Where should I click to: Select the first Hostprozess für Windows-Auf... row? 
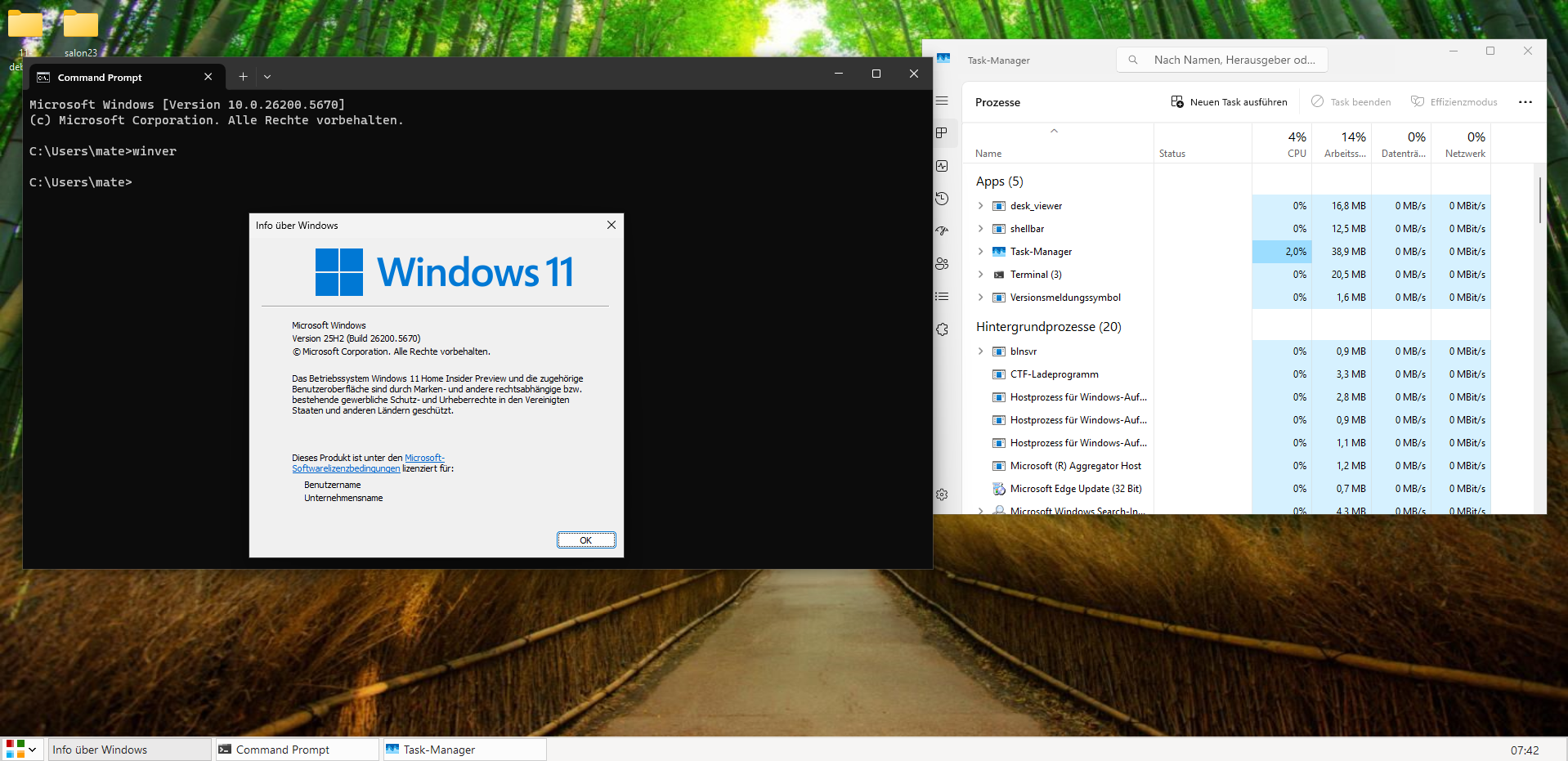tap(1226, 397)
